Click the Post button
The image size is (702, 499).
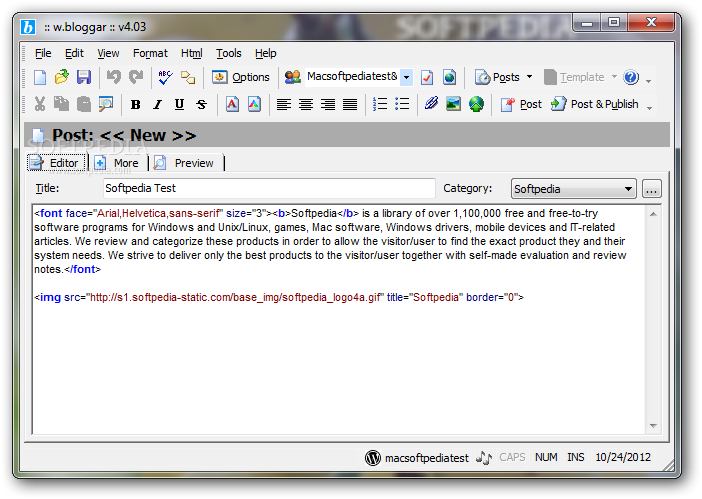pos(521,104)
